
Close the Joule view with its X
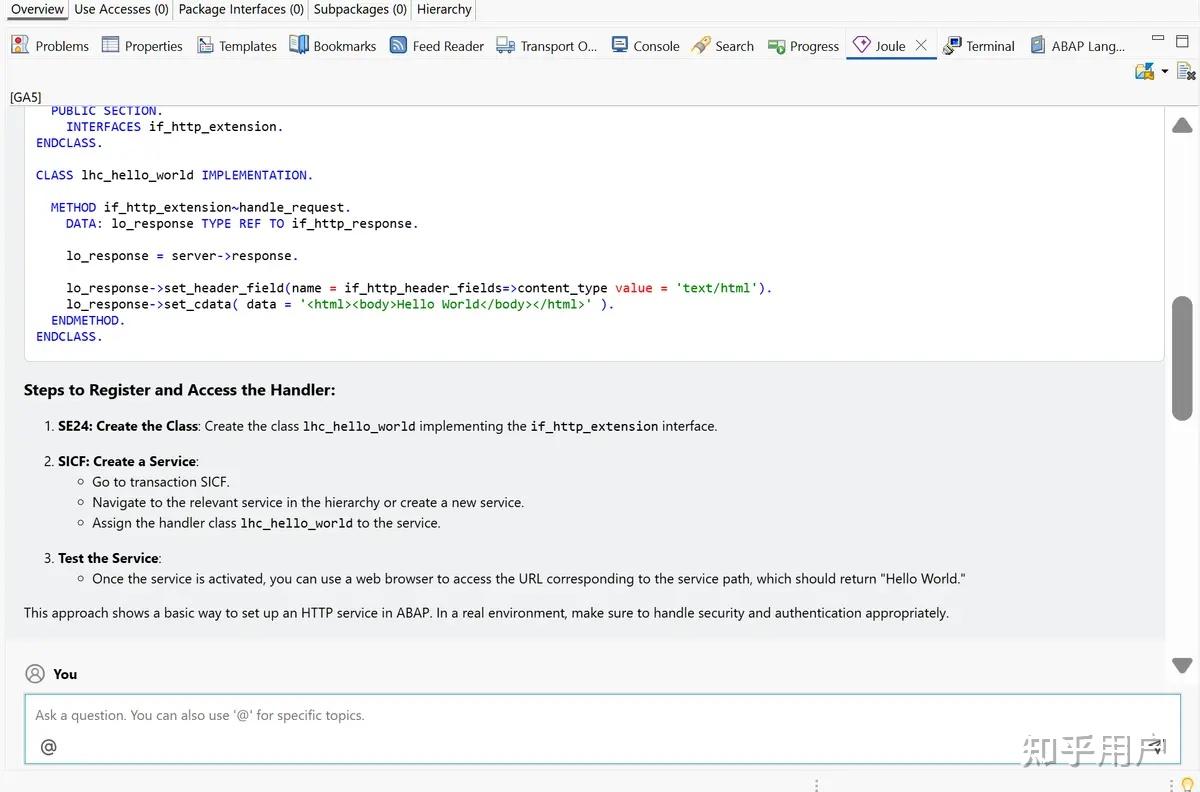coord(921,44)
